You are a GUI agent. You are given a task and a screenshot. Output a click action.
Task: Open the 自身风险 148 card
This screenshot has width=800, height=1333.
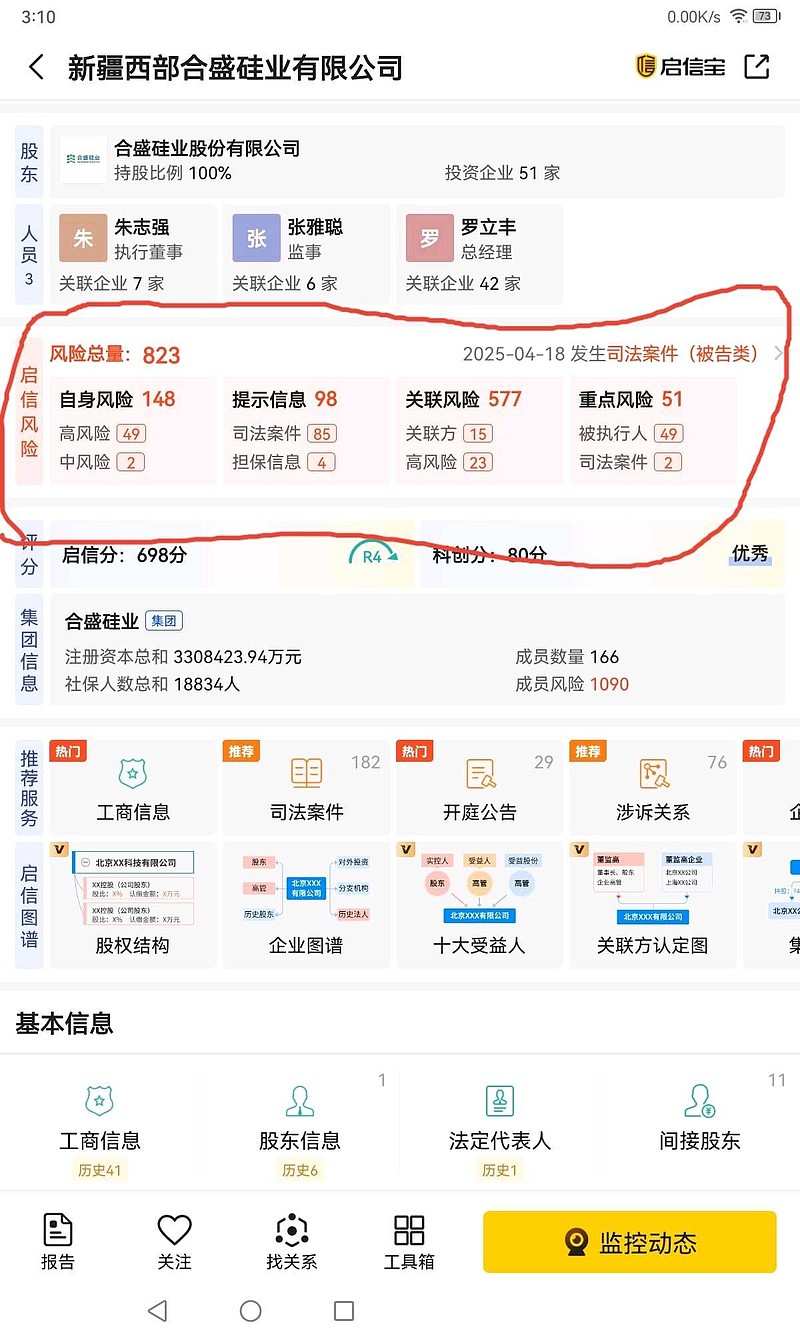tap(133, 431)
